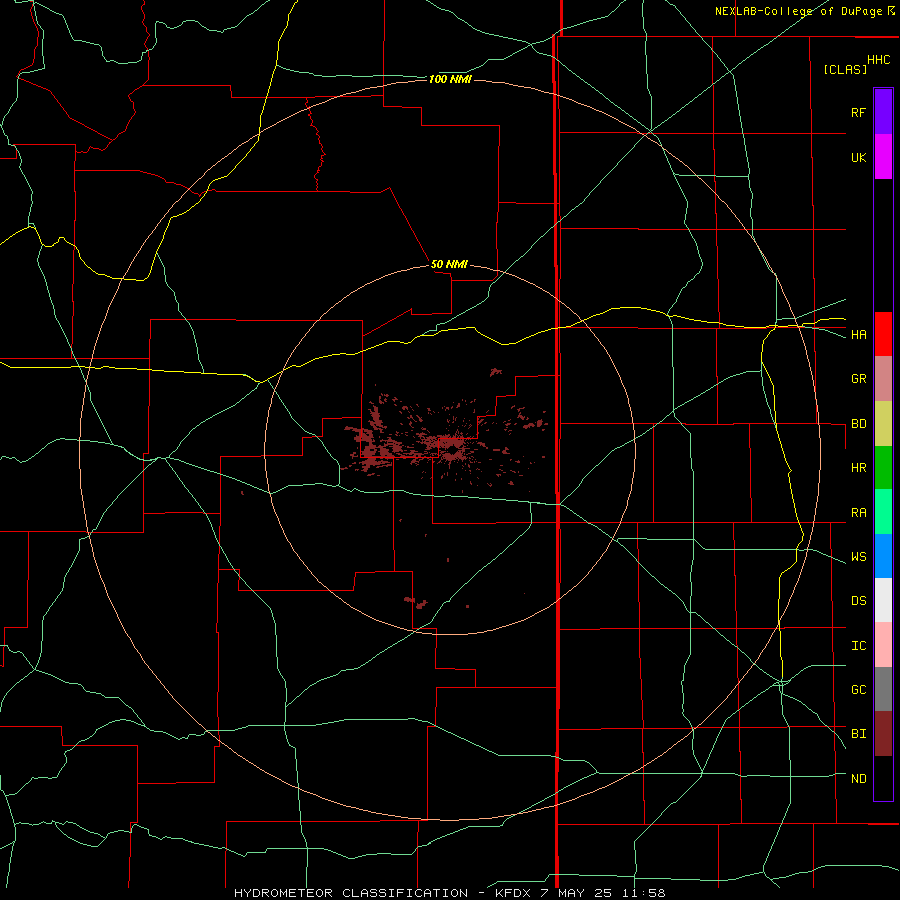
Task: Click the RA legend label
Action: [858, 513]
